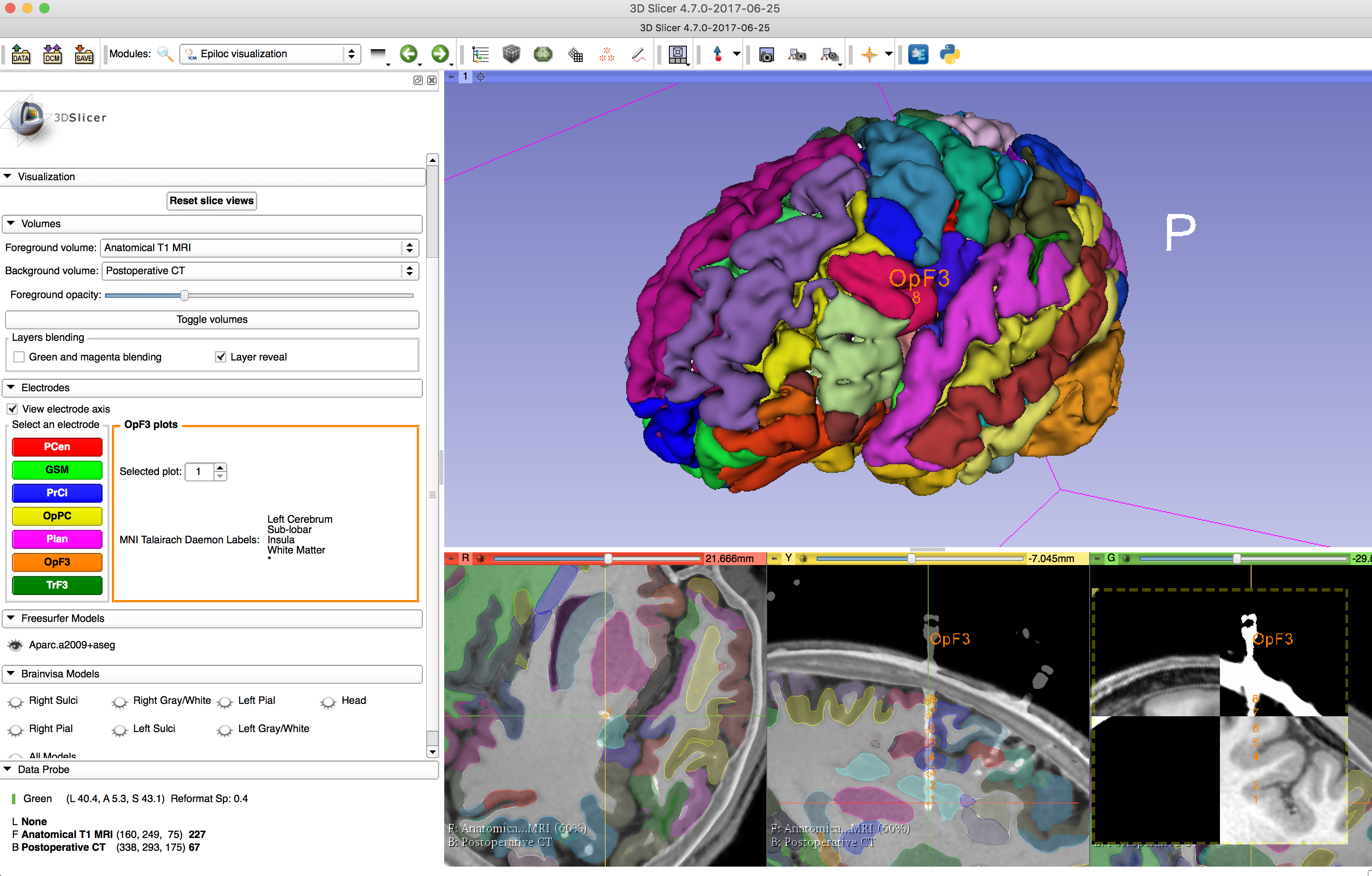Screen dimensions: 1372x876
Task: Toggle visibility of Aparc.a2009+aseg model
Action: tap(15, 645)
